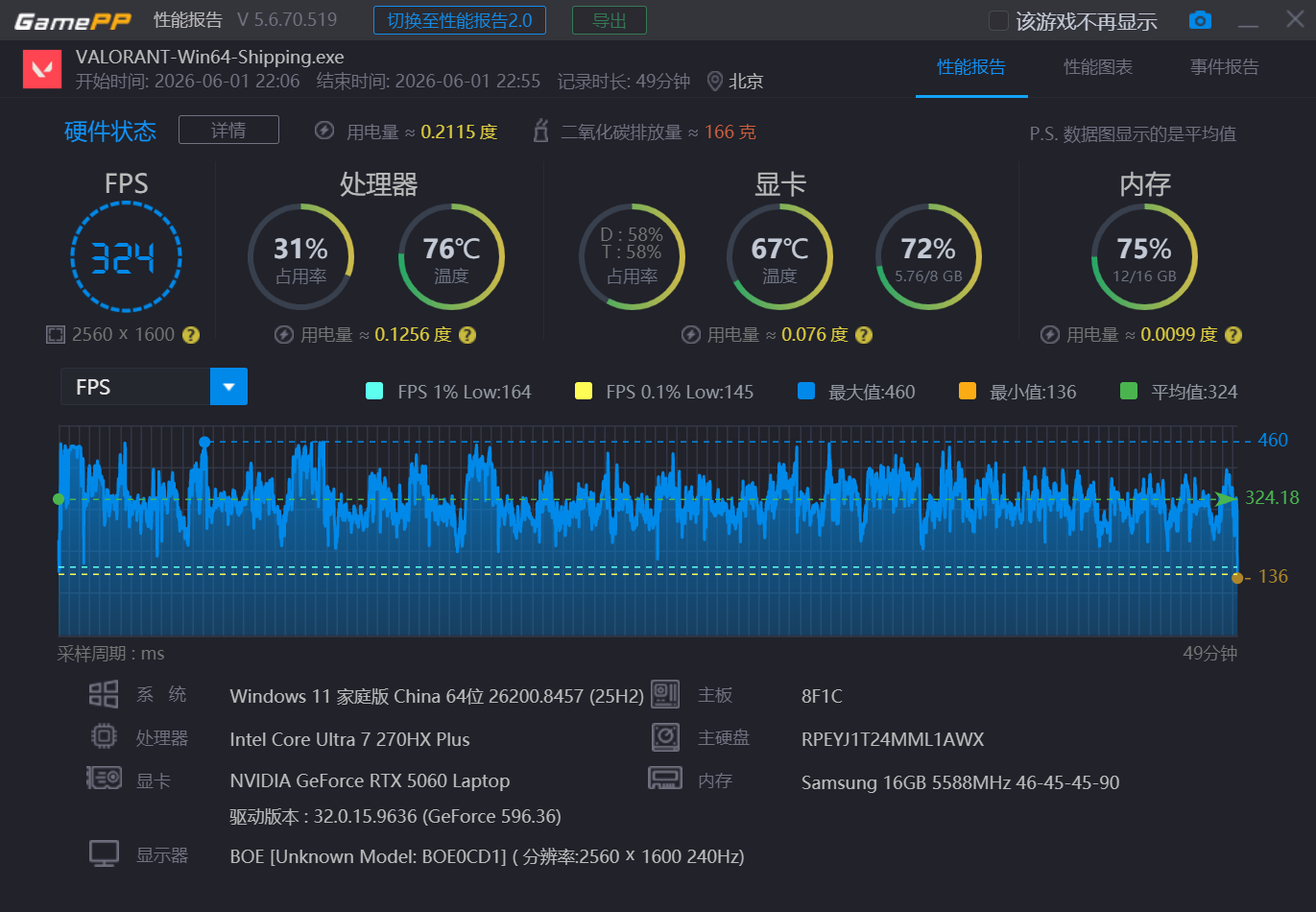Screen dimensions: 1316x912
Task: Click the Intel Core Ultra 7 270HX Plus text
Action: coord(350,739)
